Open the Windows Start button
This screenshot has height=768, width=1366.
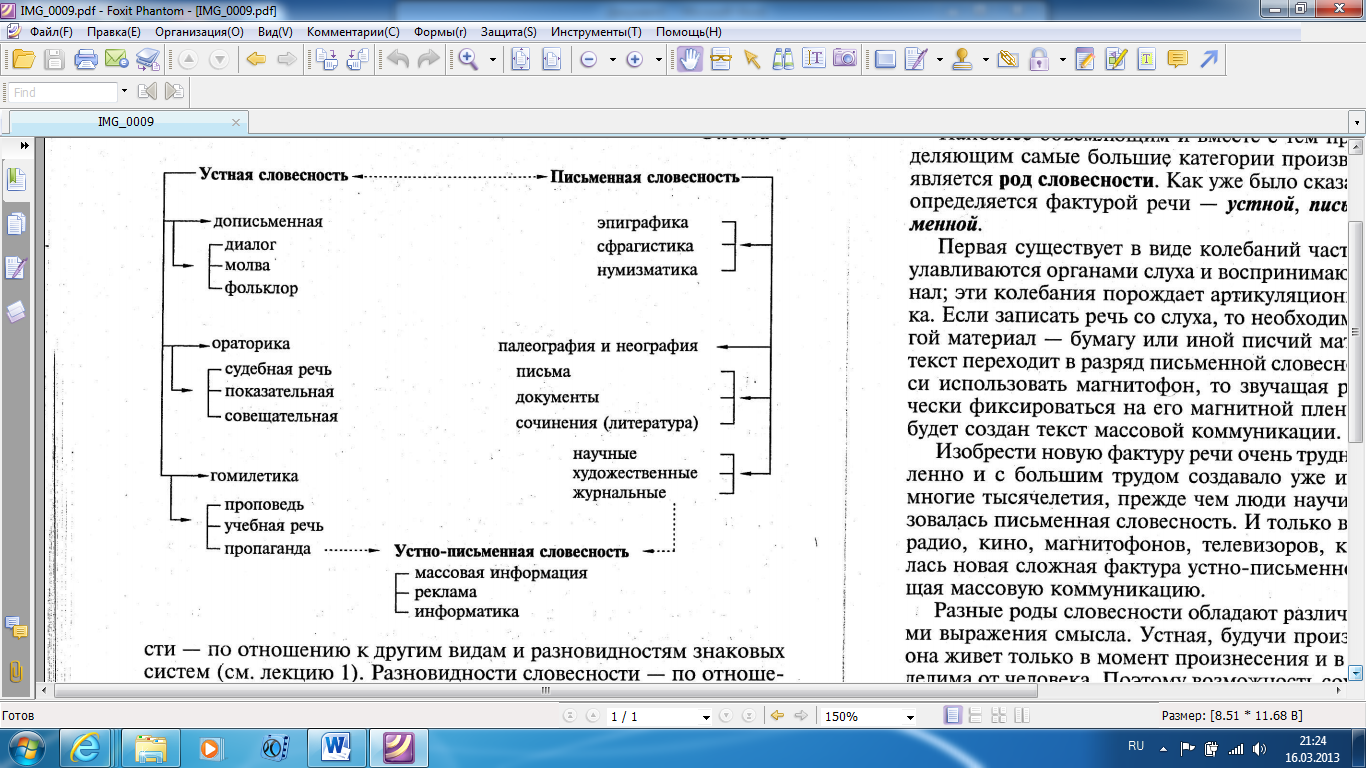coord(25,748)
